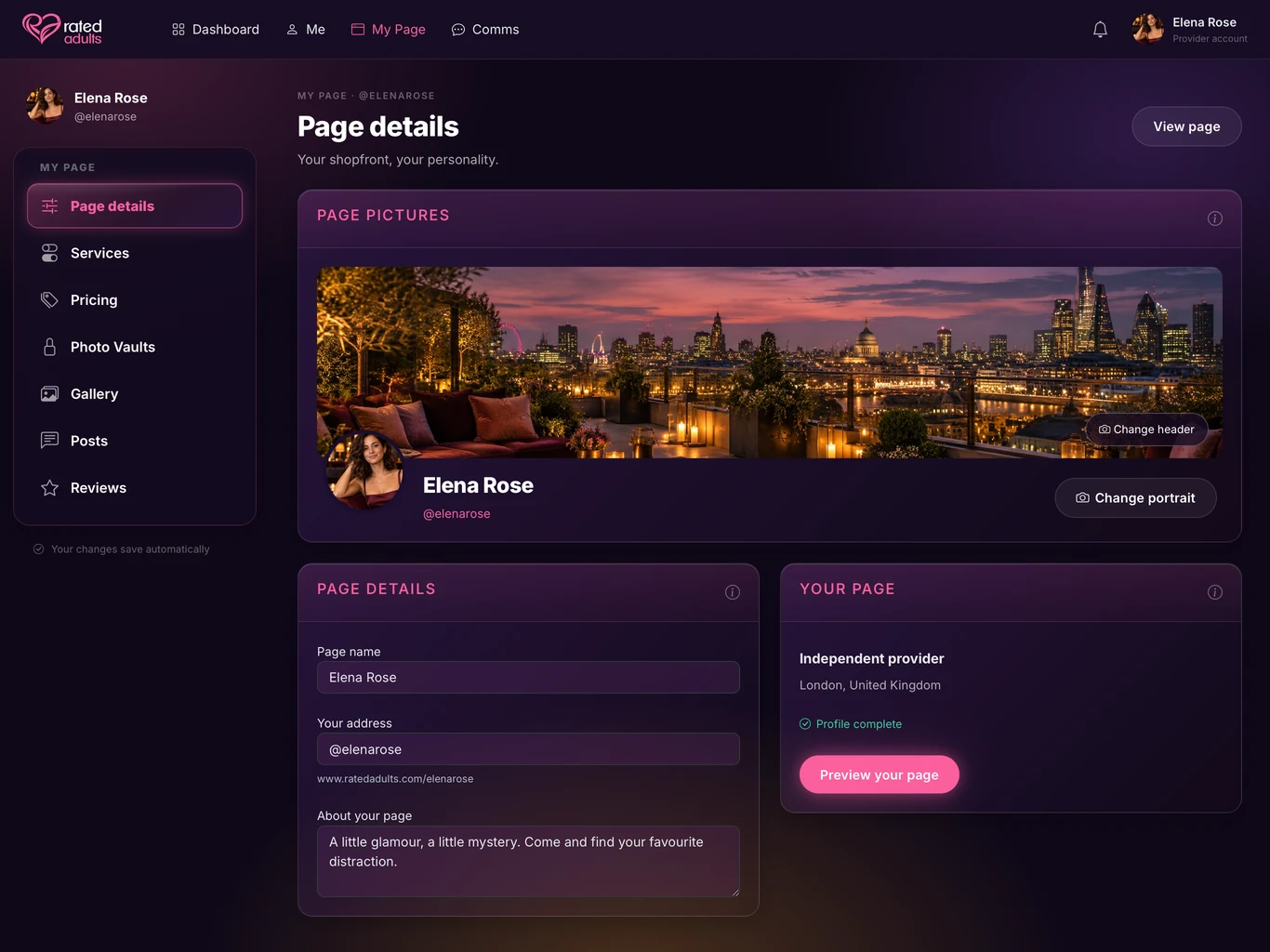
Task: Open the Me menu item
Action: click(306, 30)
